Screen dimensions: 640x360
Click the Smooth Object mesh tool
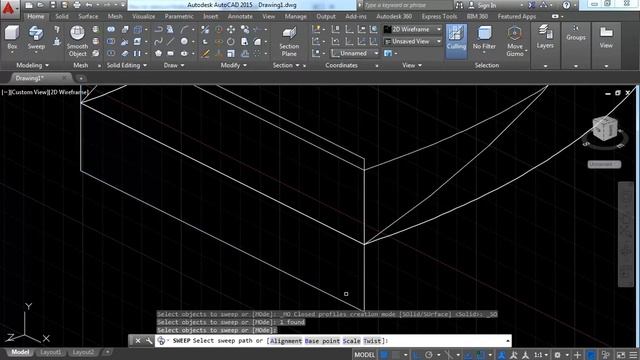77,41
